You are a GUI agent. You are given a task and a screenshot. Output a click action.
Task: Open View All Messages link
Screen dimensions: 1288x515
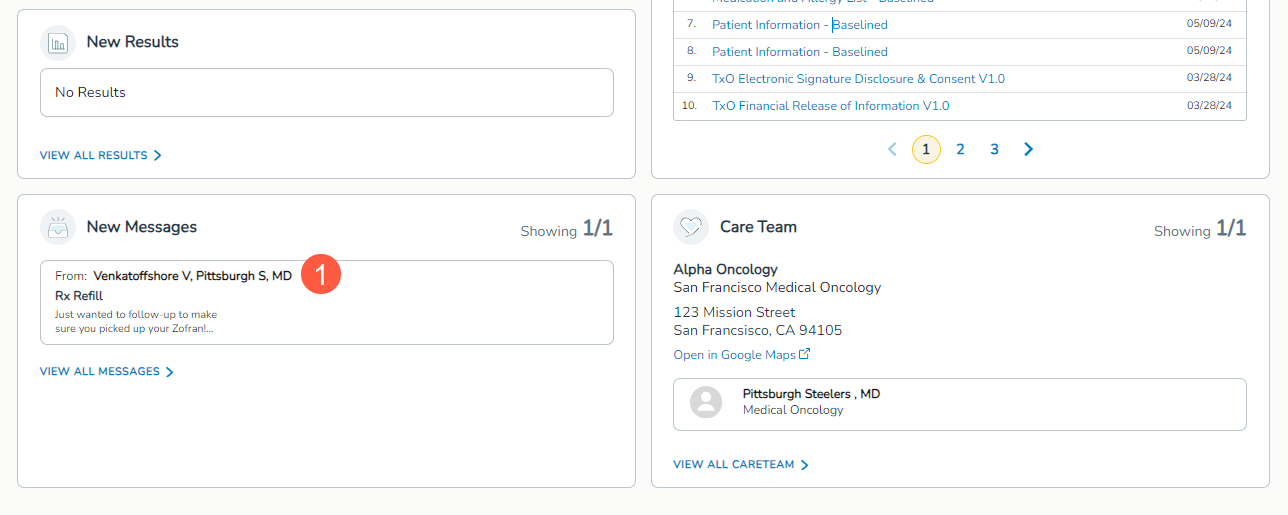(106, 371)
